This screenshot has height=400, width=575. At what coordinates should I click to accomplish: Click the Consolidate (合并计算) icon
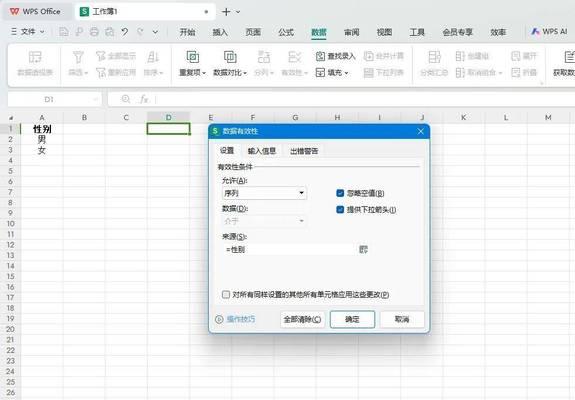368,56
